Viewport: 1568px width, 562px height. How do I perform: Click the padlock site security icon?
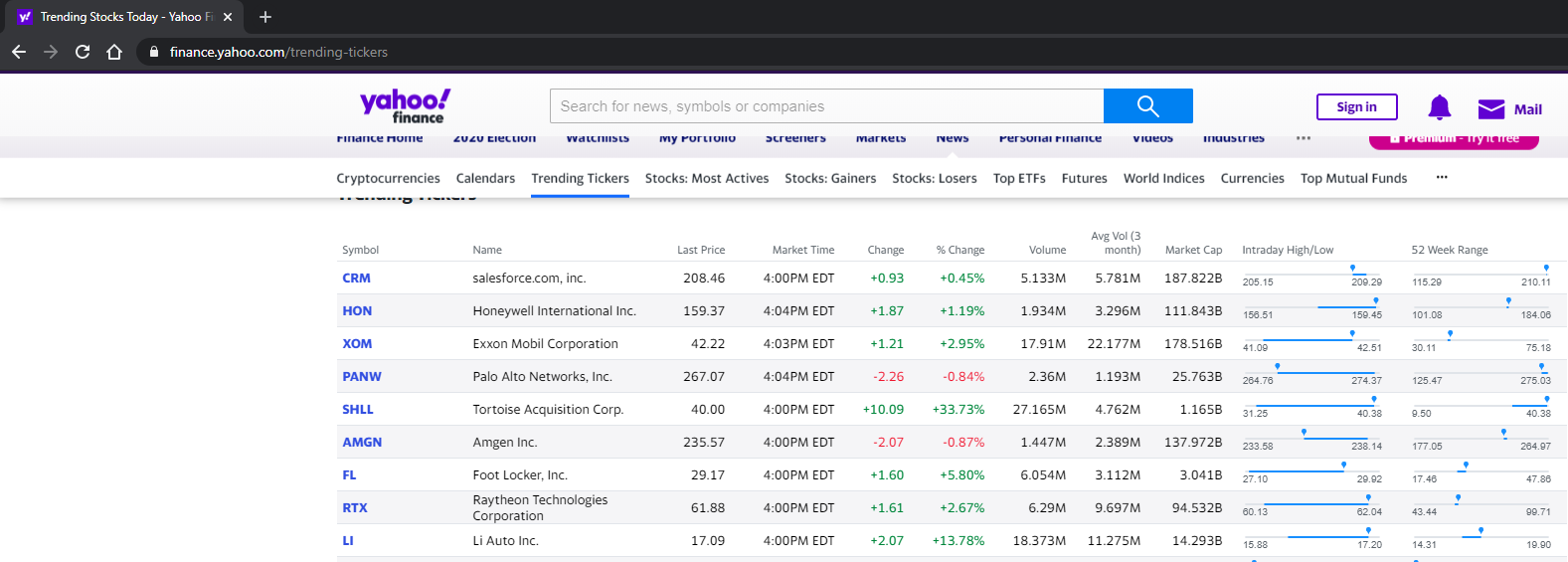click(153, 52)
